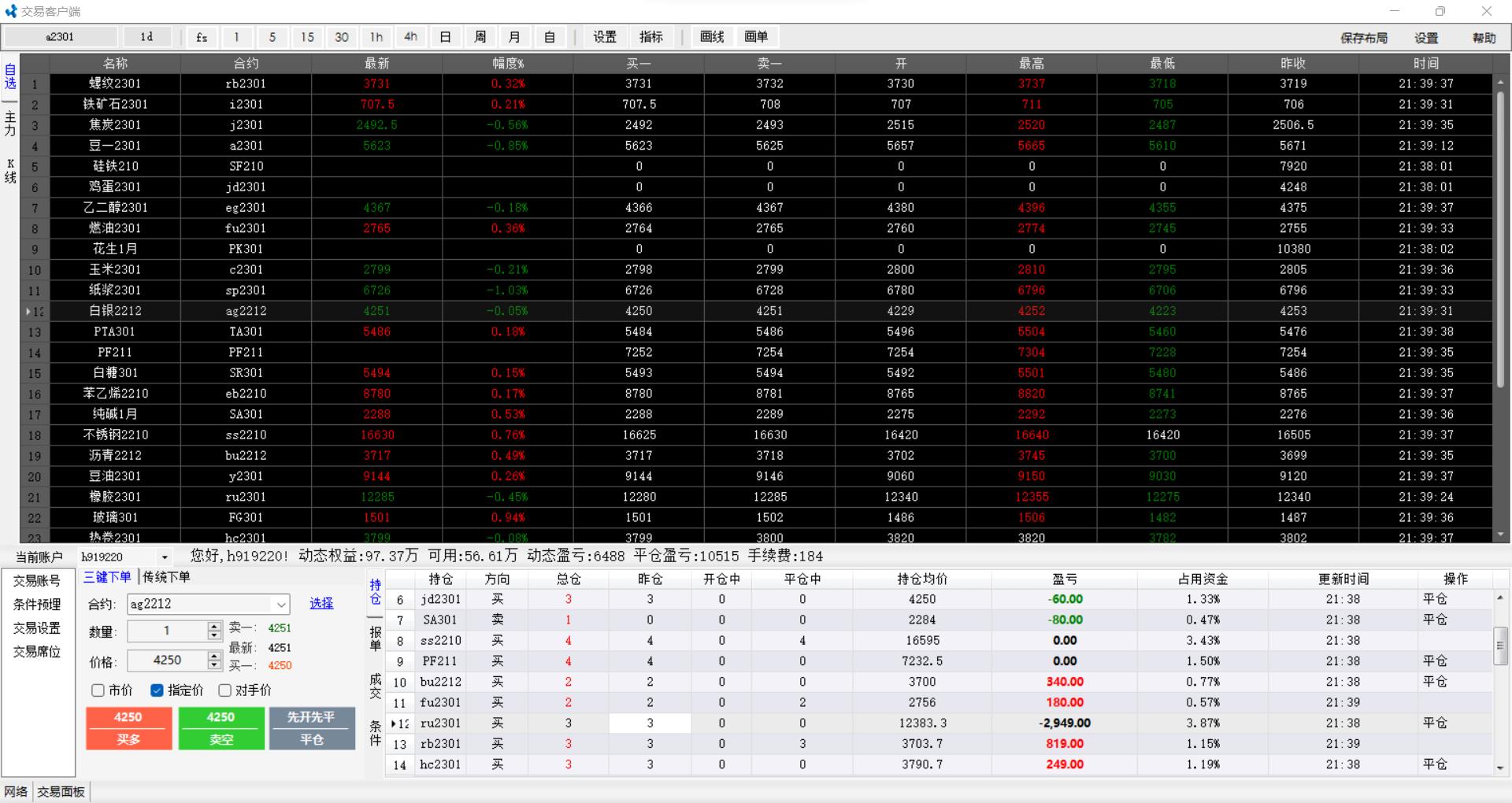Click the 价格 4250 input field
Image resolution: width=1512 pixels, height=803 pixels.
pyautogui.click(x=167, y=660)
